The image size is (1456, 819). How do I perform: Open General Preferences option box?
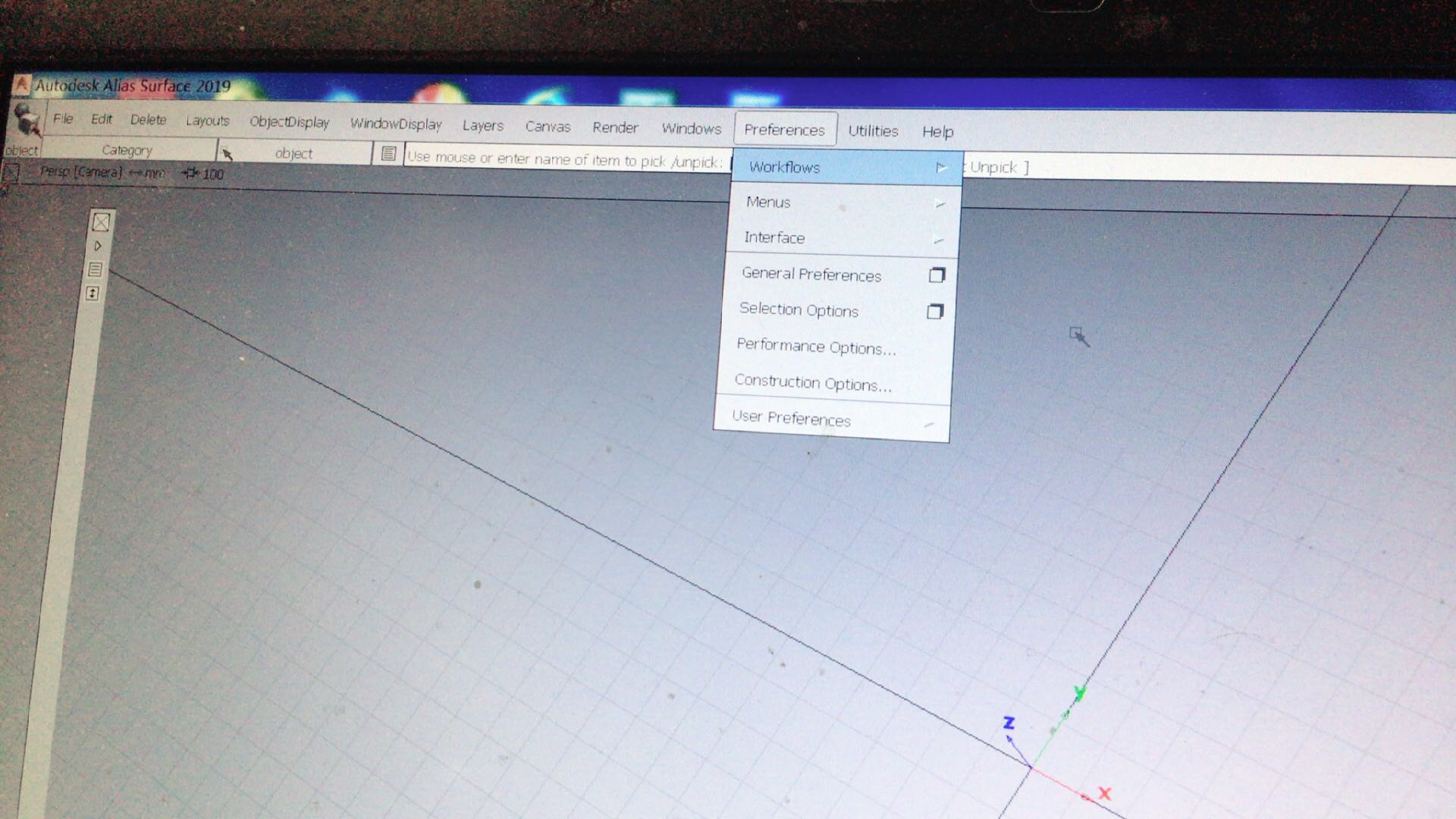coord(937,275)
